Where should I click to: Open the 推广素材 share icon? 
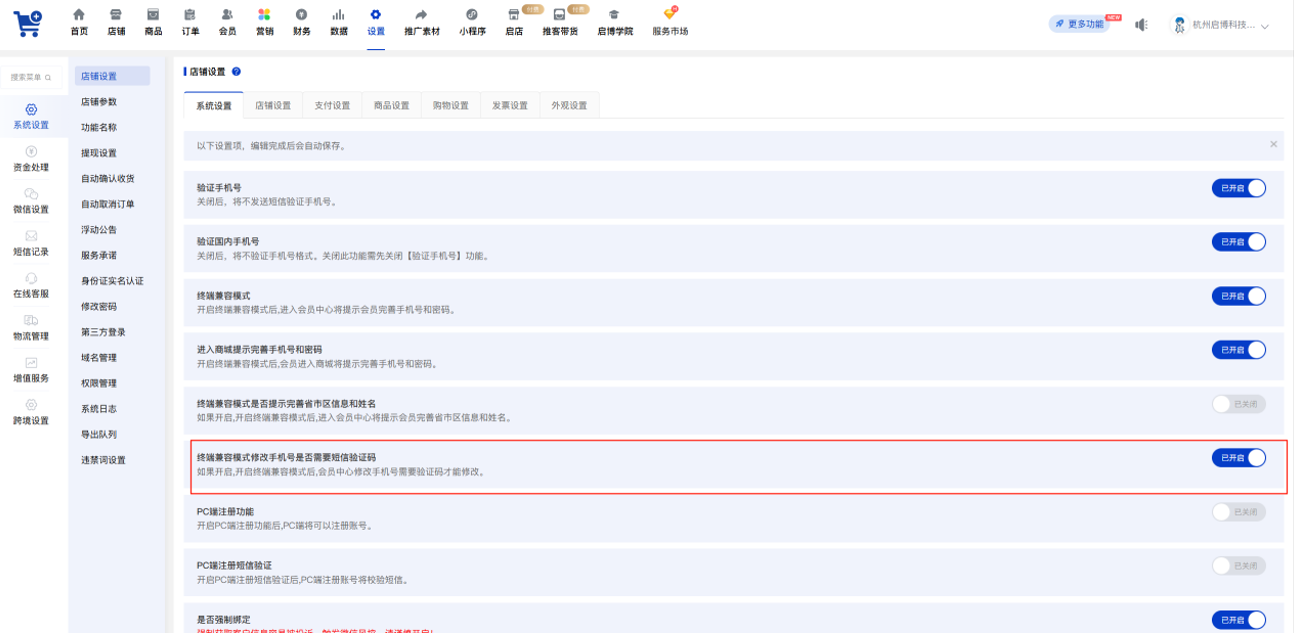click(x=421, y=15)
